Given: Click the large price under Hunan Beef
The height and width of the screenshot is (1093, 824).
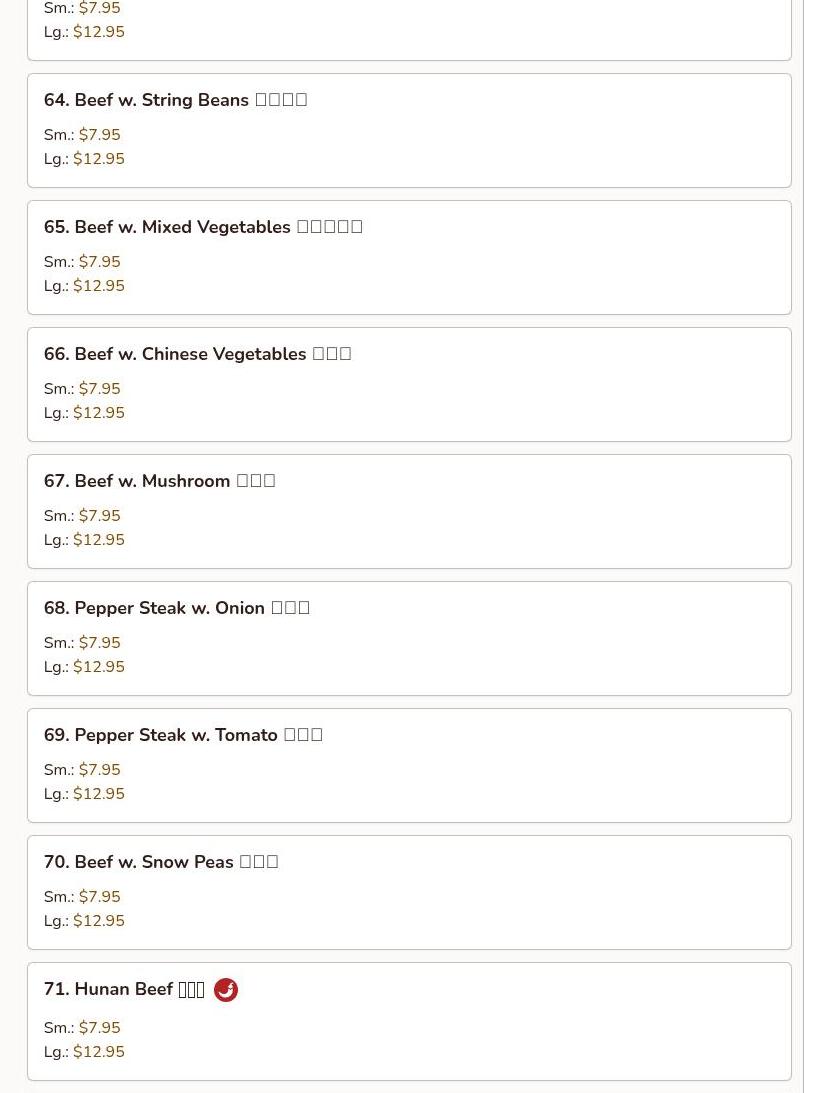Looking at the screenshot, I should coord(99,1051).
